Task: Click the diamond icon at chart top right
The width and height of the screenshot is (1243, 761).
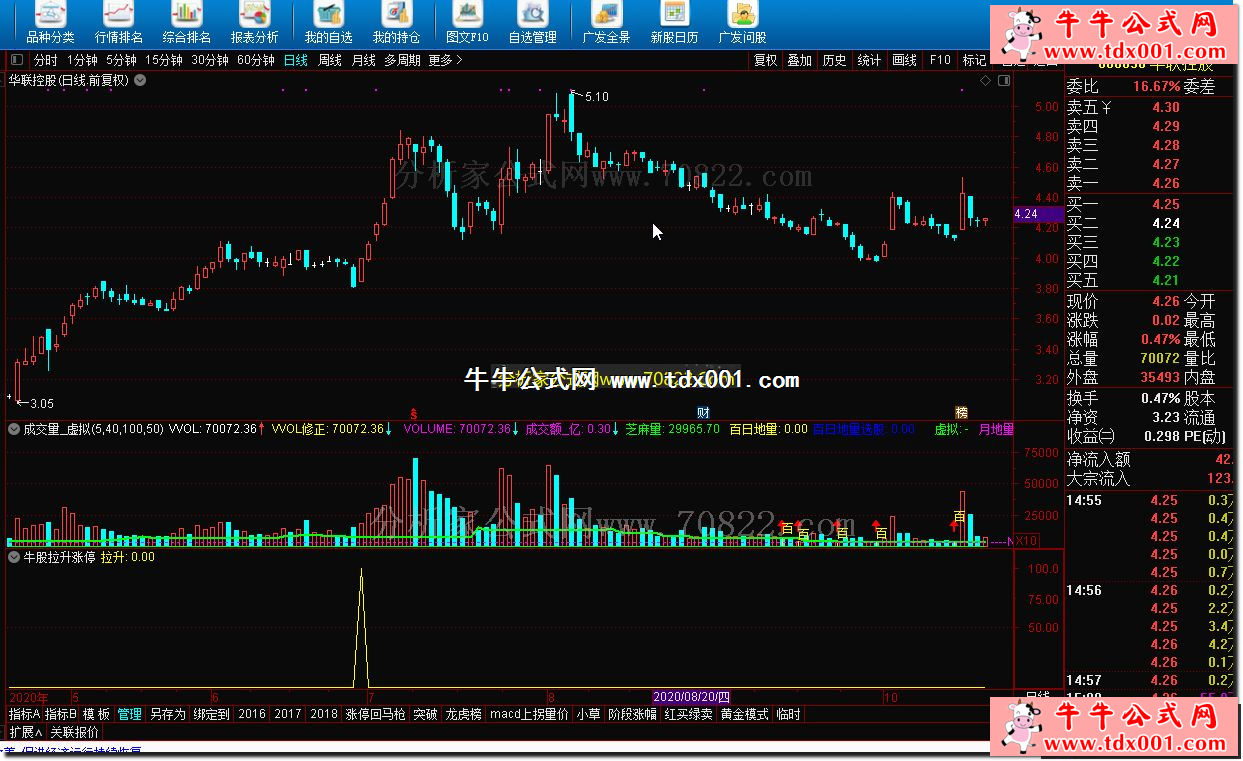Action: click(985, 80)
